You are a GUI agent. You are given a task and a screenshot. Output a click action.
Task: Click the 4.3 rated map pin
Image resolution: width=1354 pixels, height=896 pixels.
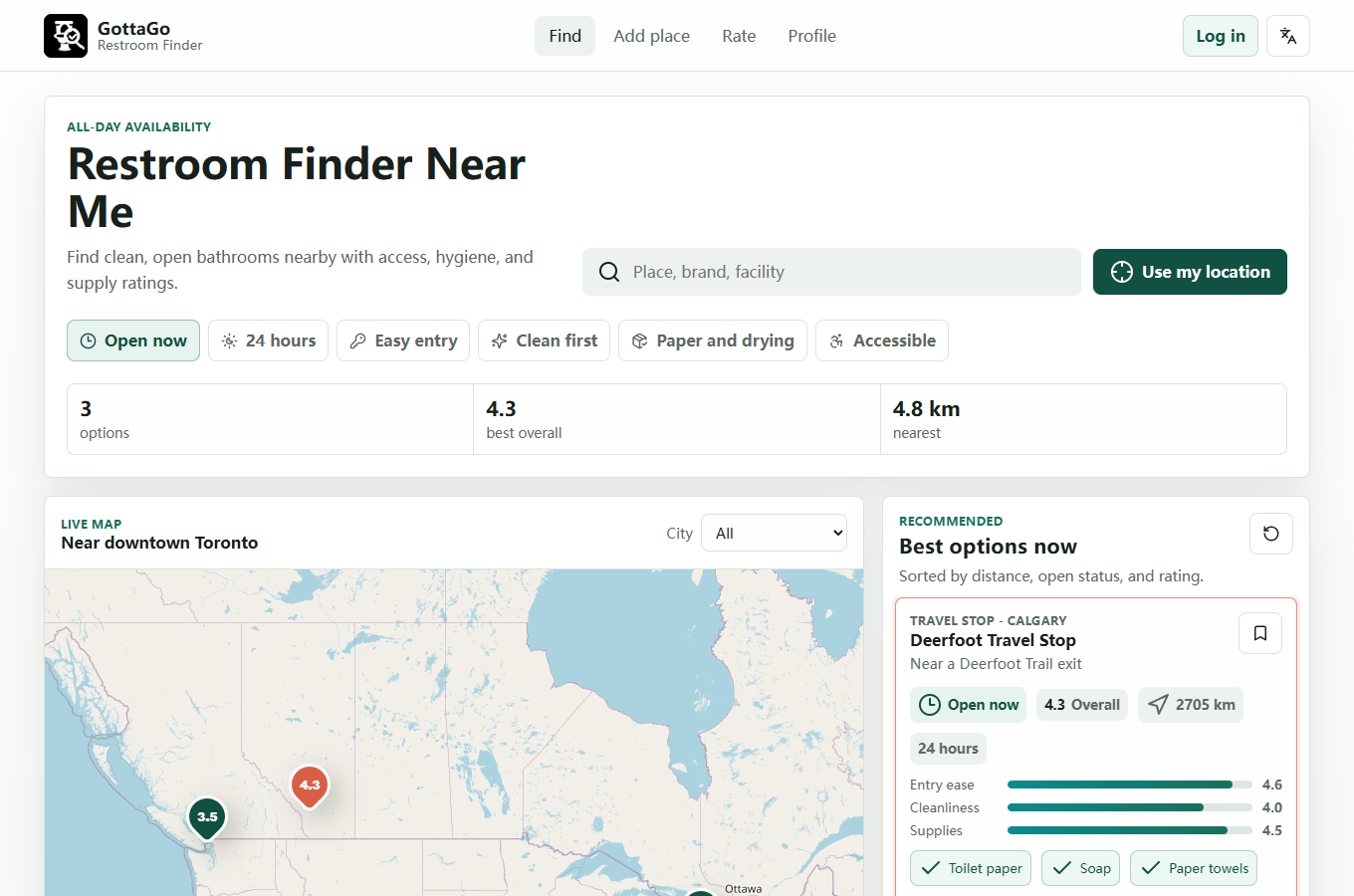pos(310,786)
